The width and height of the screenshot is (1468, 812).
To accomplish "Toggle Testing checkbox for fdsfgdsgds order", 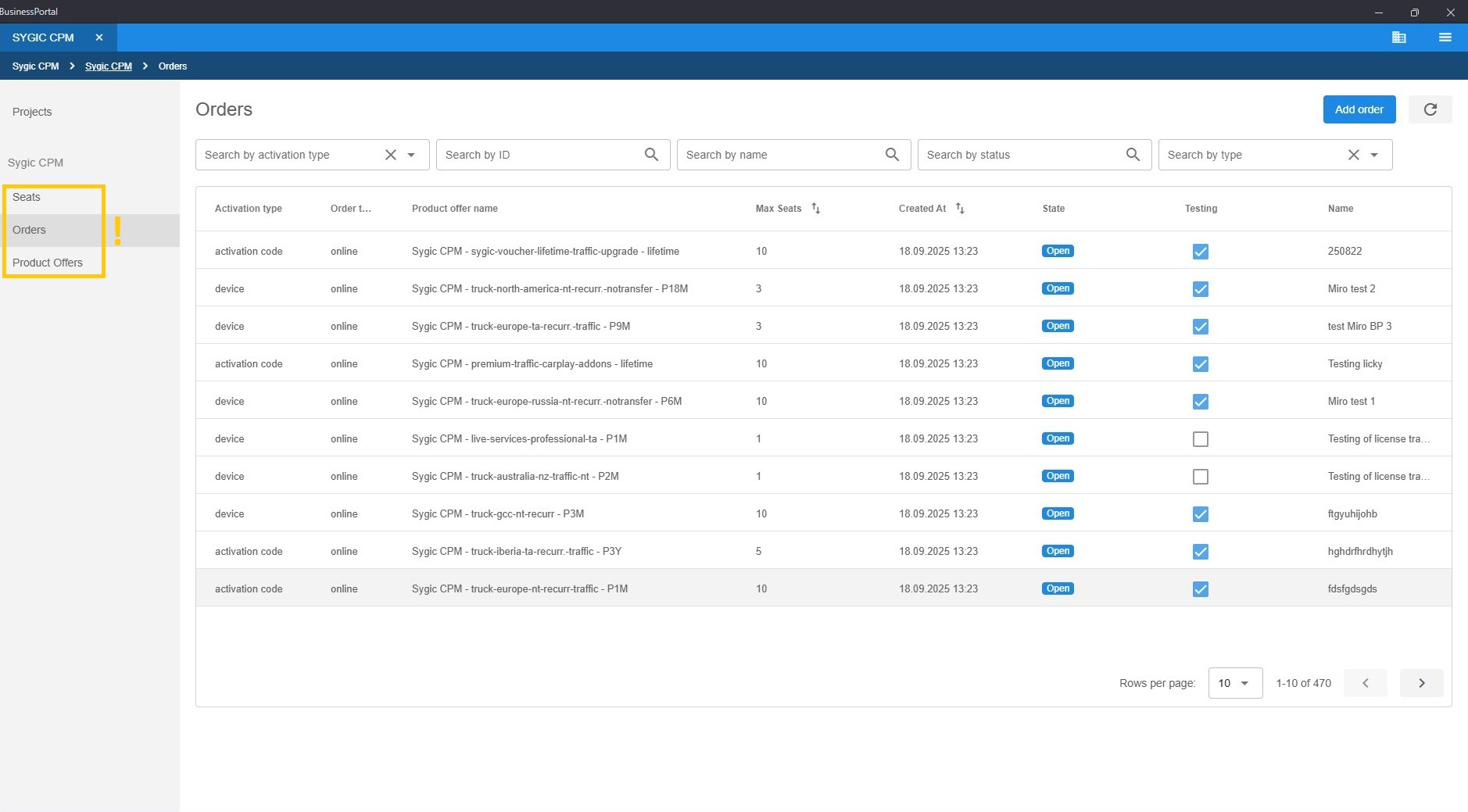I will [1201, 589].
